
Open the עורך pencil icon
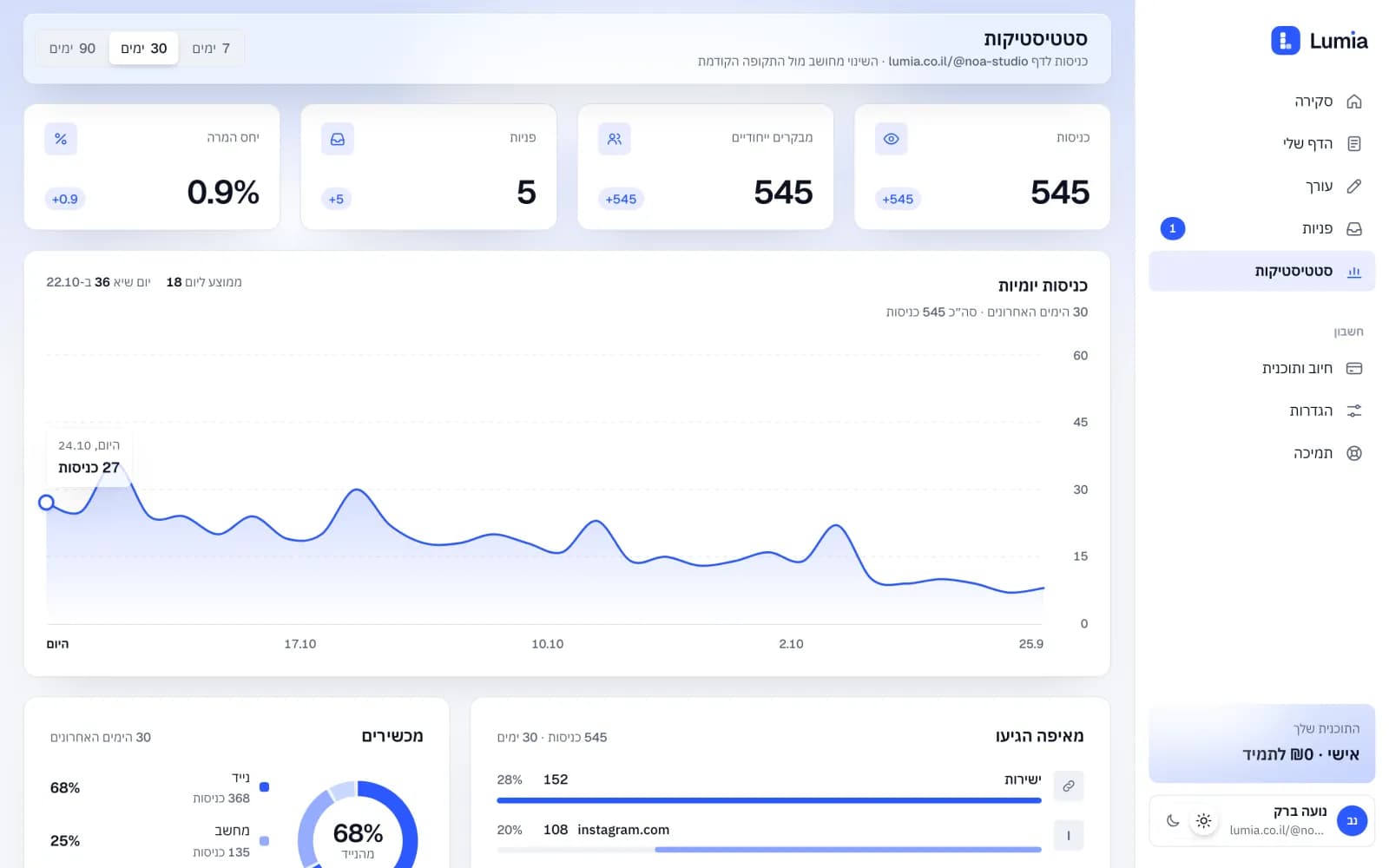tap(1353, 187)
